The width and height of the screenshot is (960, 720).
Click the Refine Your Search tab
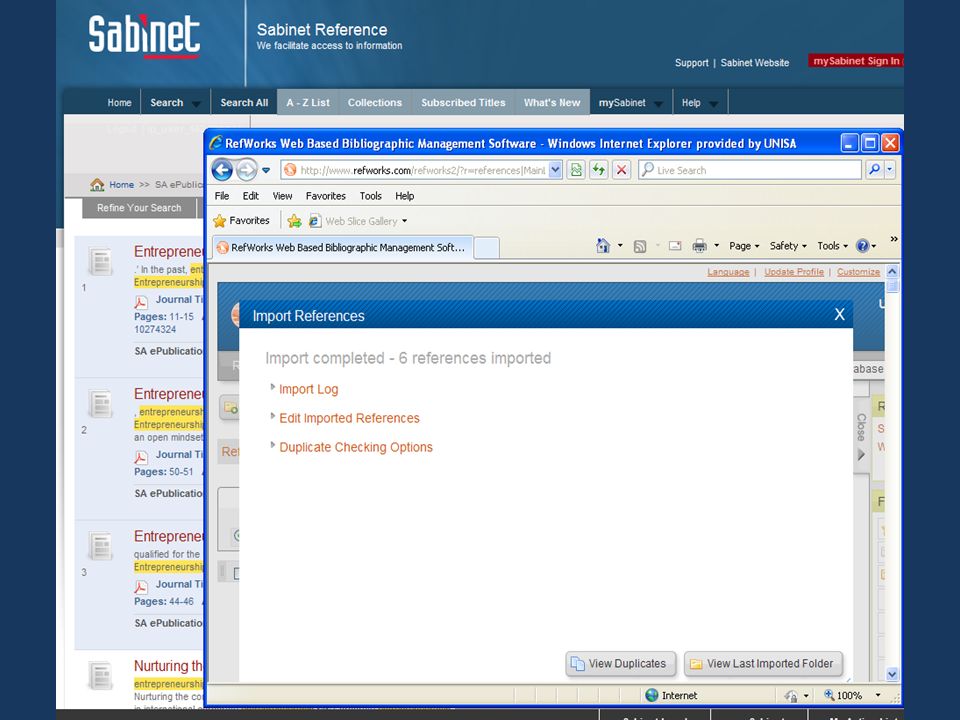click(x=139, y=208)
